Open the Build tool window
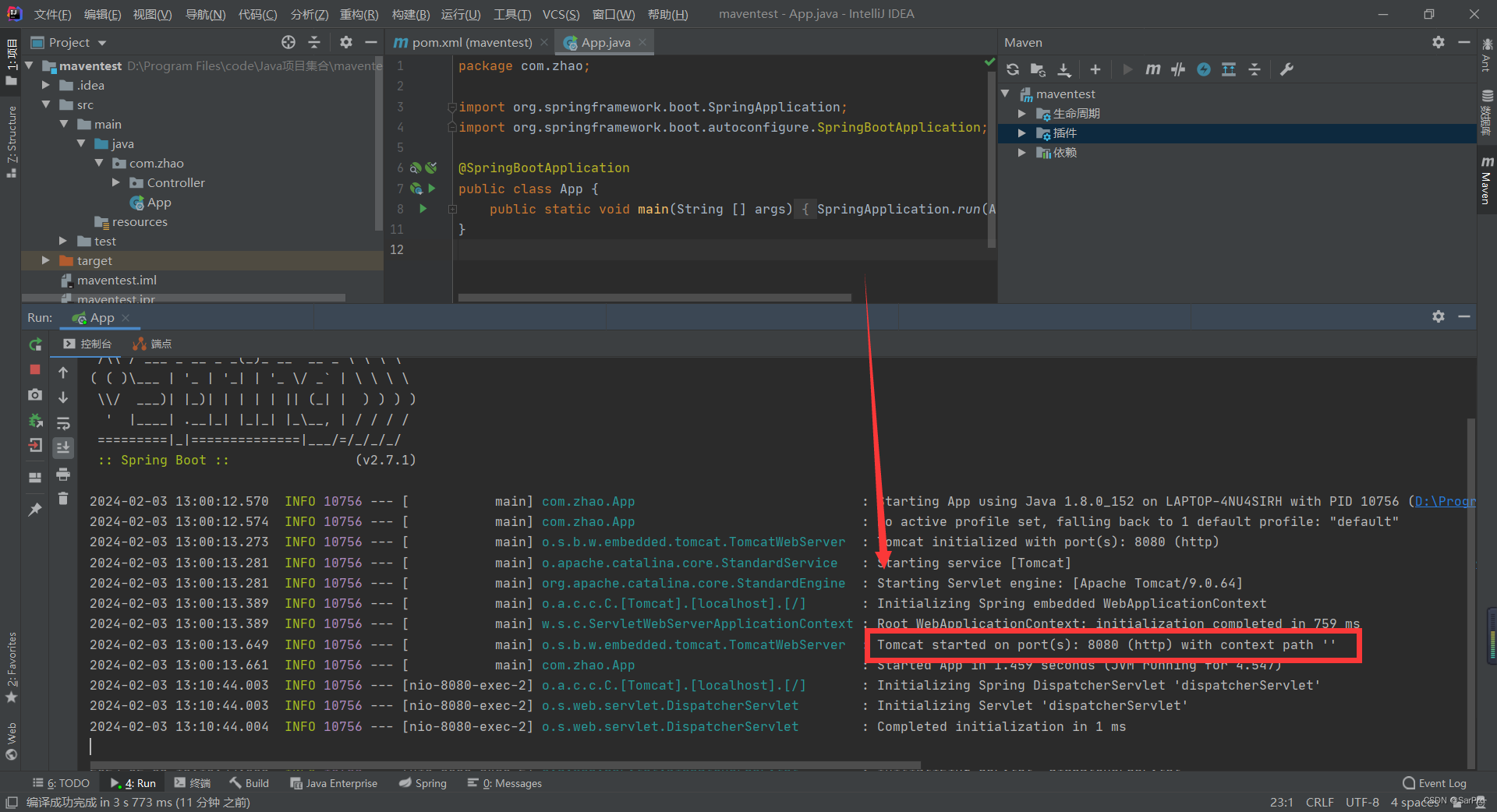Image resolution: width=1497 pixels, height=812 pixels. click(x=249, y=783)
